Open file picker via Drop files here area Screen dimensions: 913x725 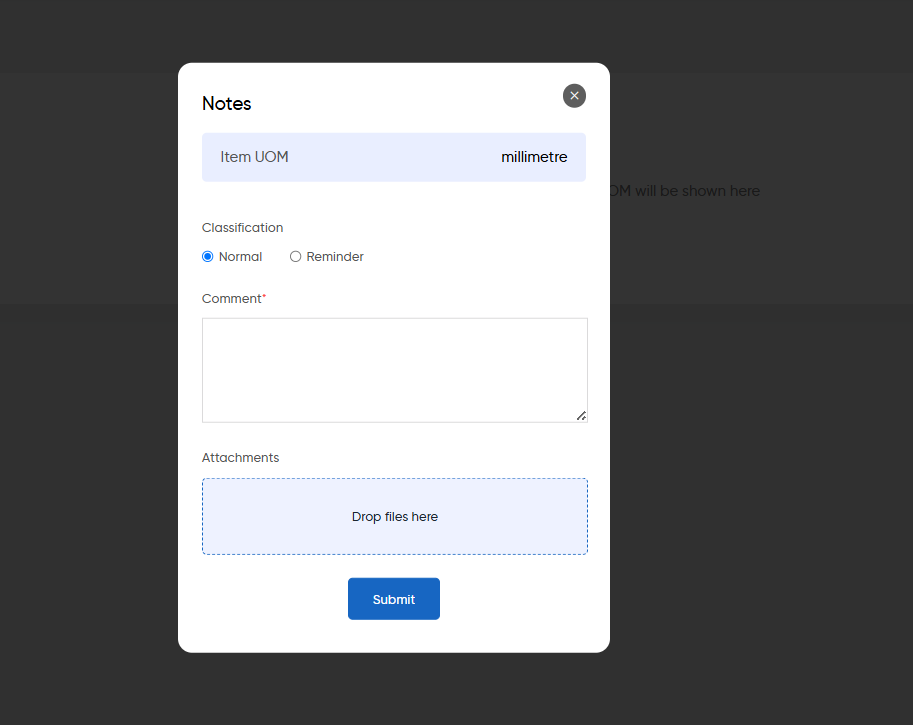pyautogui.click(x=395, y=517)
